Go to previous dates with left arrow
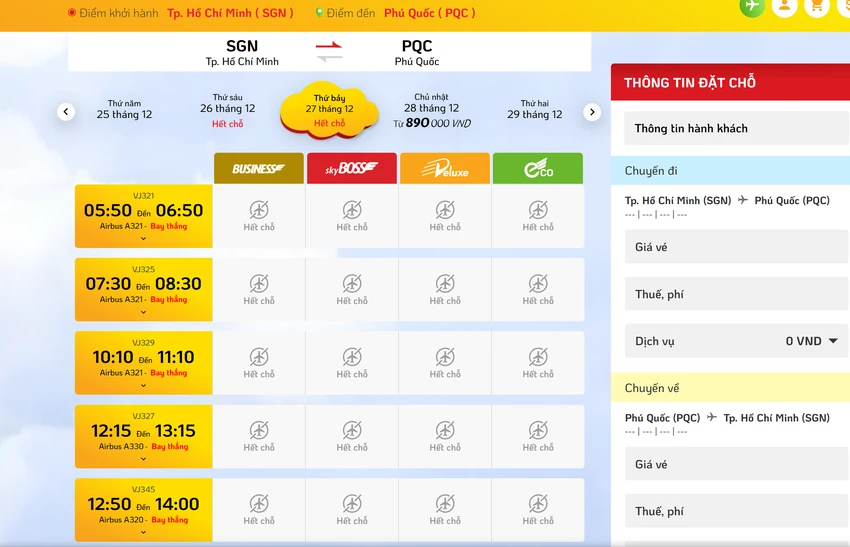This screenshot has height=547, width=850. pyautogui.click(x=66, y=112)
